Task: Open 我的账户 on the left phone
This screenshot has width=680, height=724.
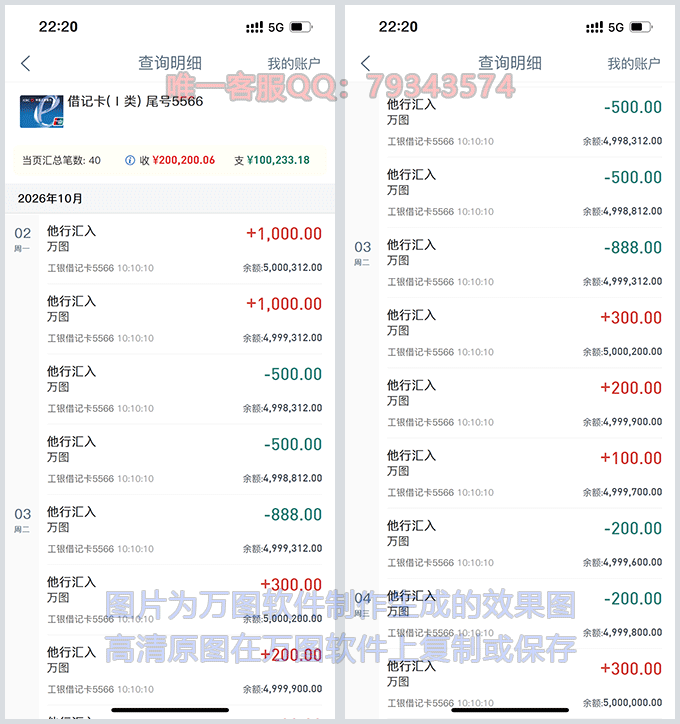Action: (294, 63)
